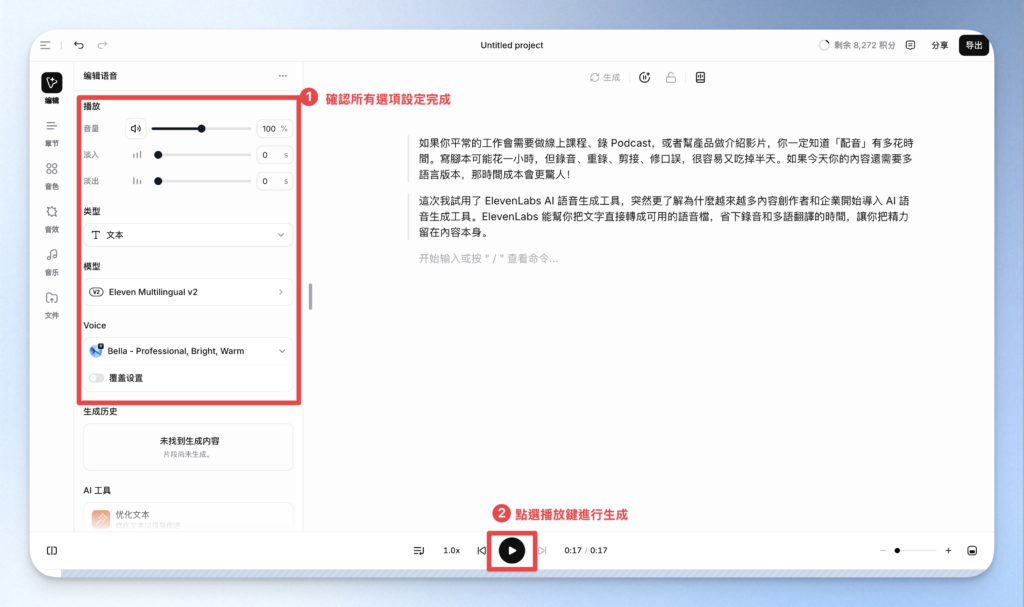
Task: Click the 剩余 8,272 积分 credits indicator
Action: pyautogui.click(x=857, y=45)
